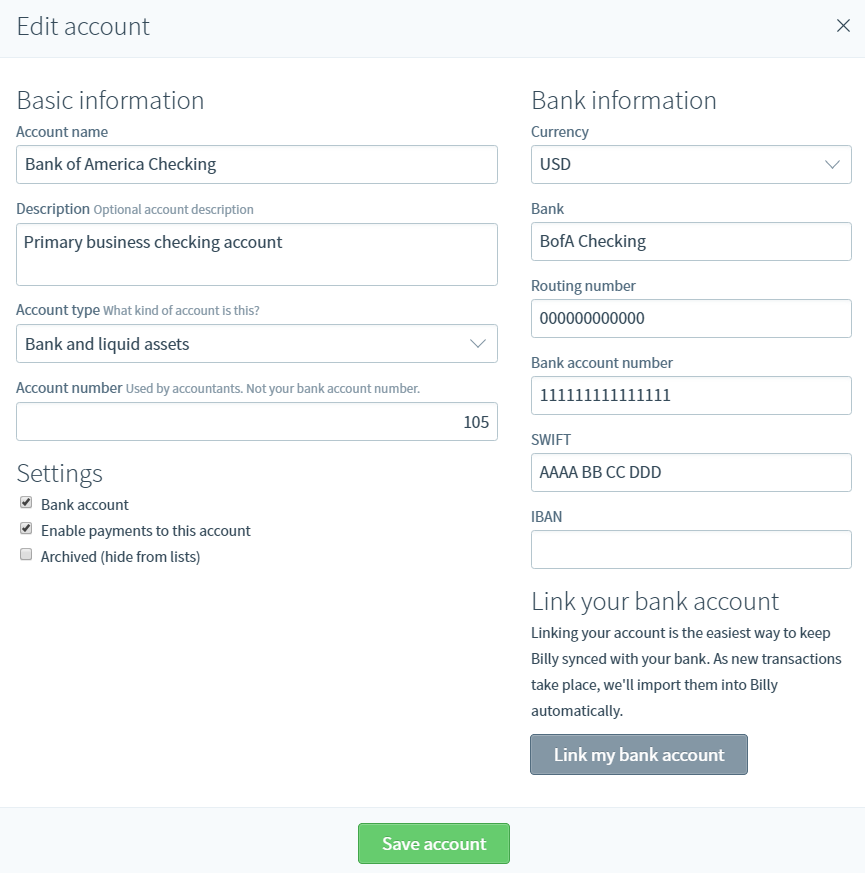Click the Archived (hide from lists) label
The width and height of the screenshot is (865, 873).
(120, 557)
